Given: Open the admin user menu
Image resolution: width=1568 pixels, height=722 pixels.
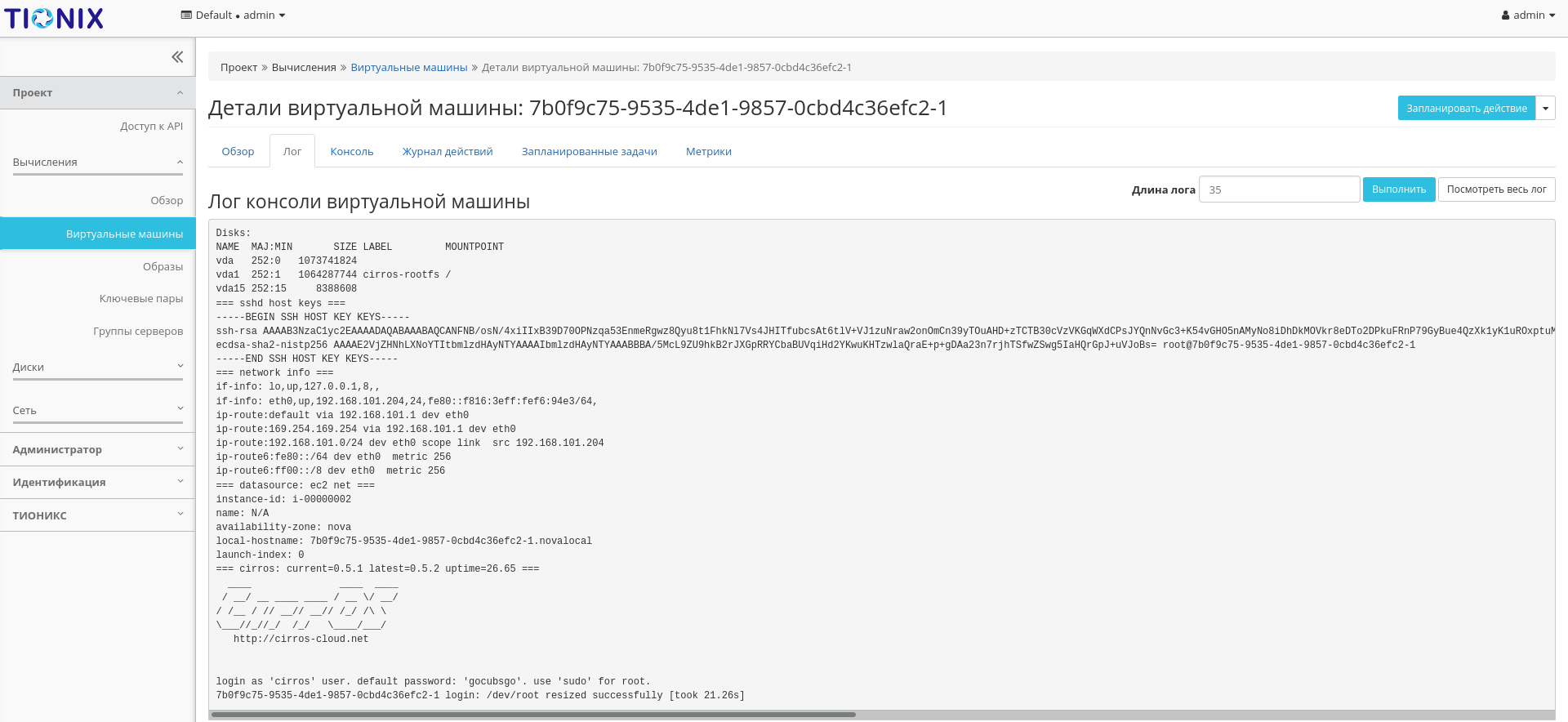Looking at the screenshot, I should [x=1527, y=16].
